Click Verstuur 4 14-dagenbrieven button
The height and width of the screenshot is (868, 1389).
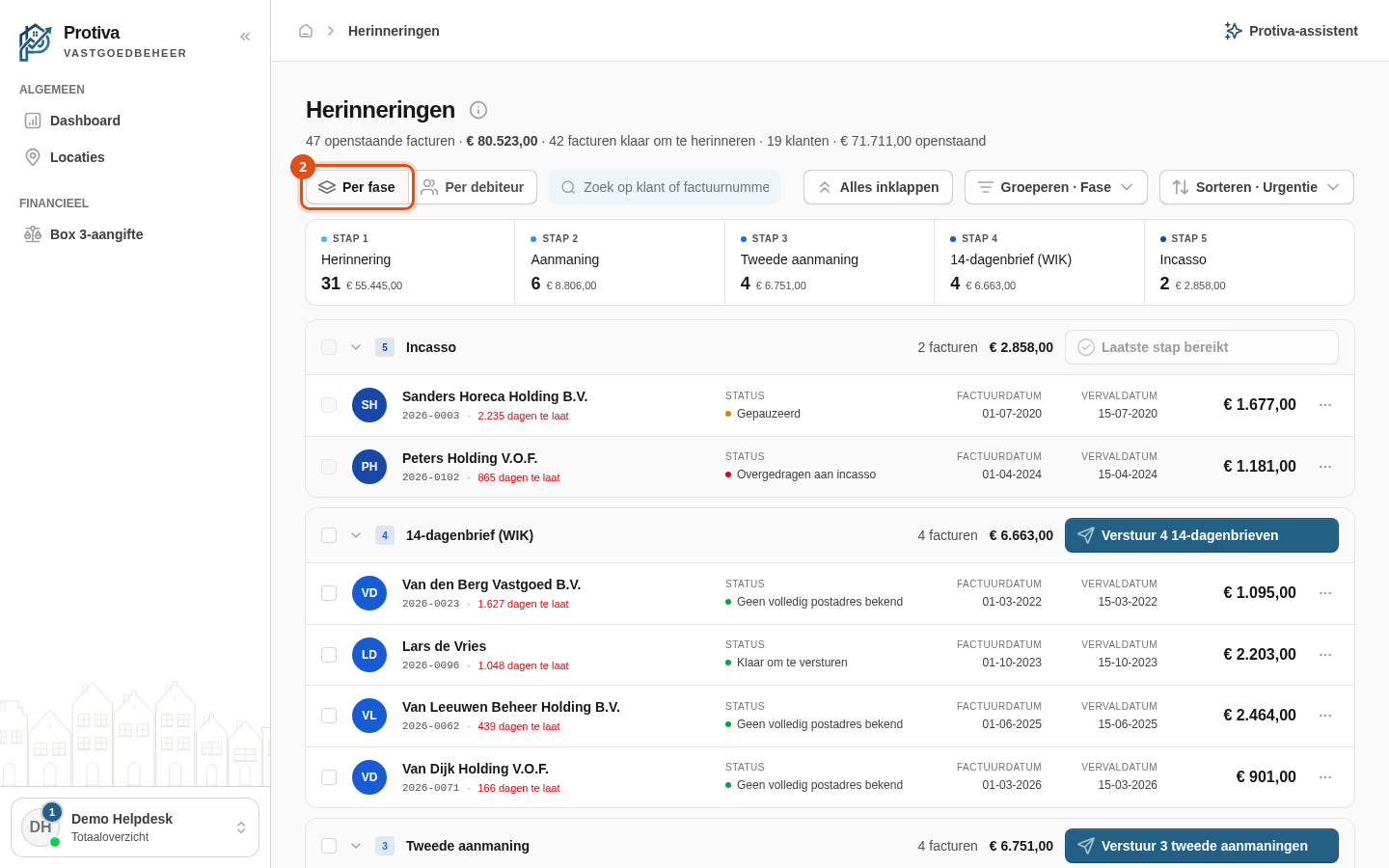tap(1202, 535)
